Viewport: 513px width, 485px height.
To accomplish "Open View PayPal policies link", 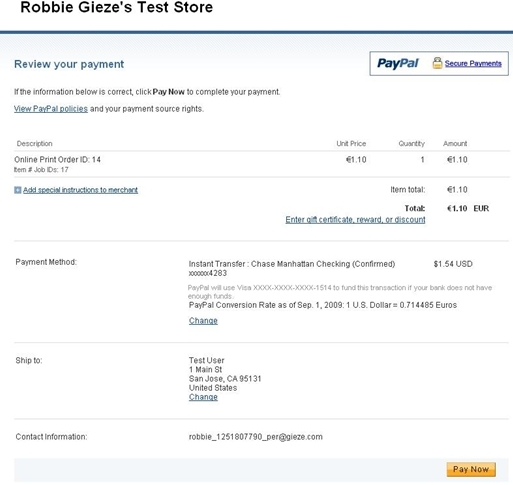I will (x=51, y=109).
